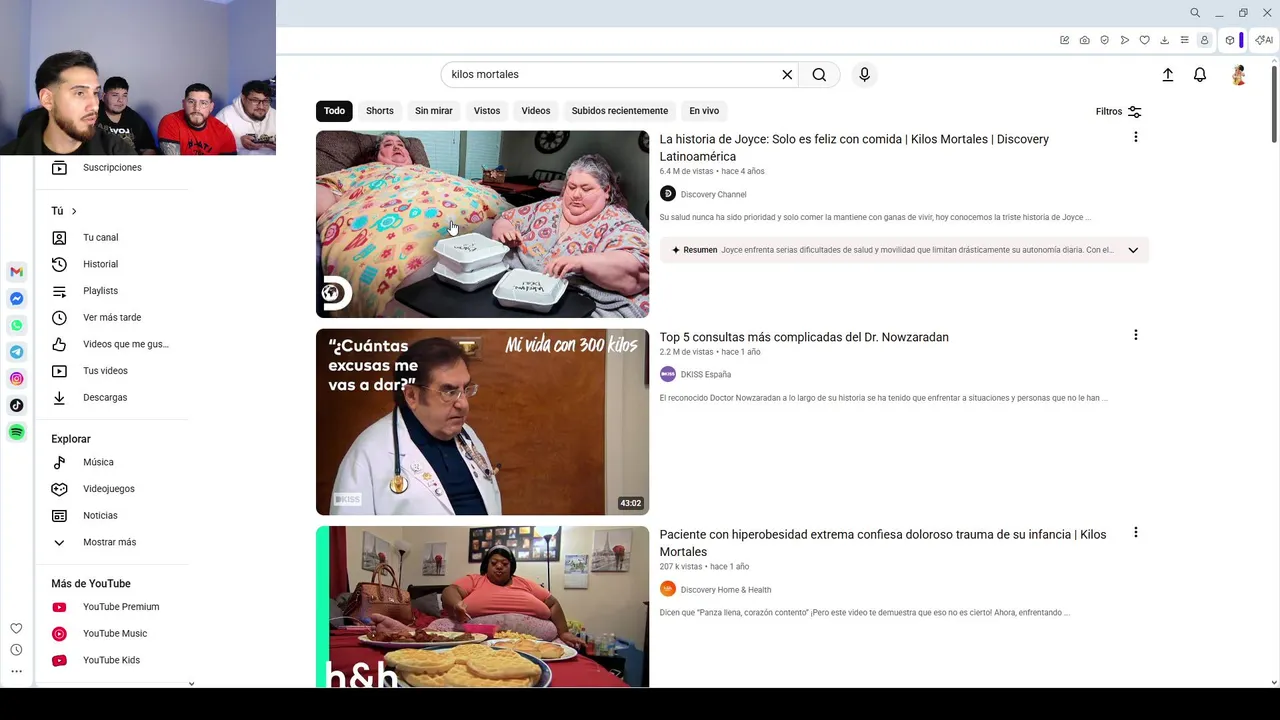Open 'La historia de Joyce' video title

pos(854,148)
